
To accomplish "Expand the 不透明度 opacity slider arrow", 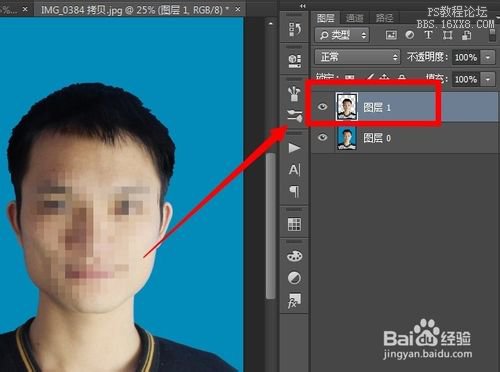I will click(488, 58).
